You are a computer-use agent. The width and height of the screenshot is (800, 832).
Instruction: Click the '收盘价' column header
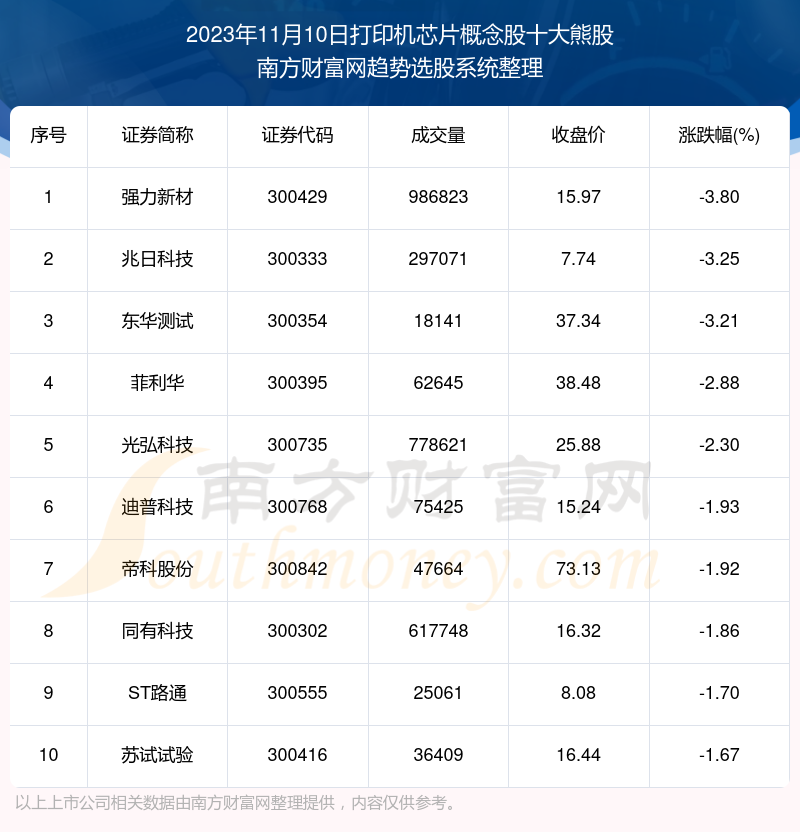[578, 135]
